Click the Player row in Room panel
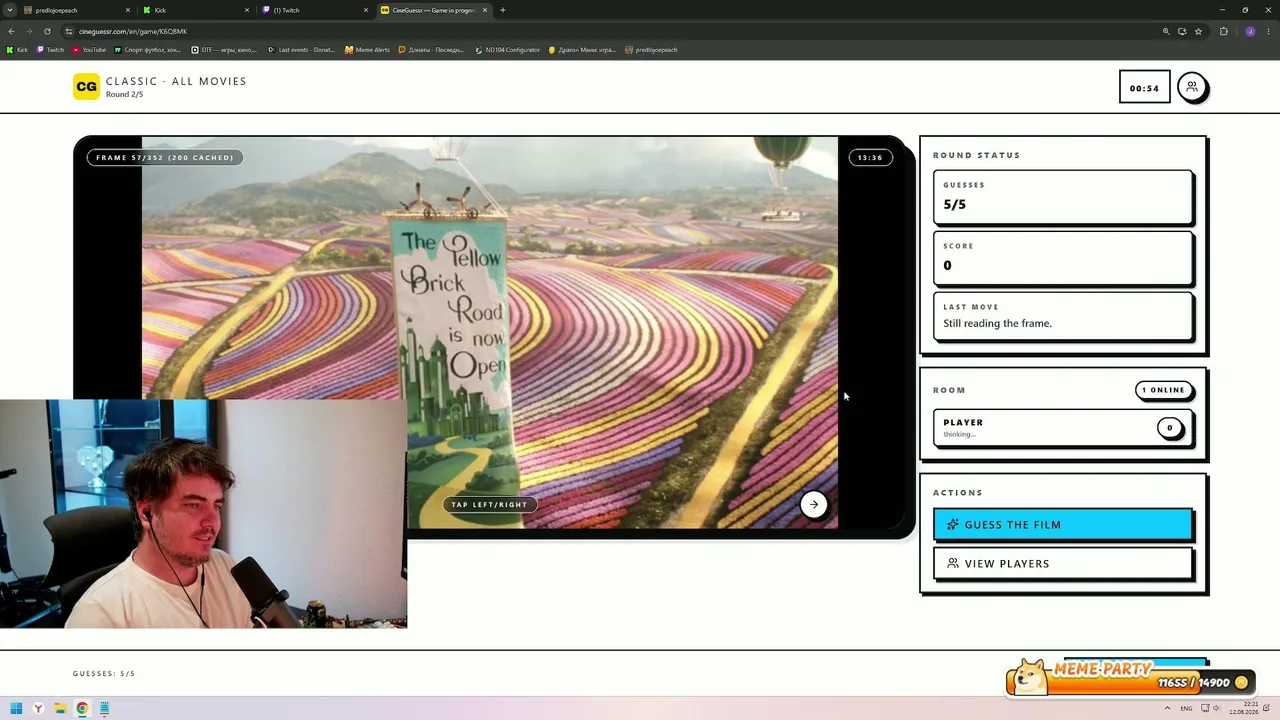This screenshot has width=1280, height=720. click(x=1062, y=428)
